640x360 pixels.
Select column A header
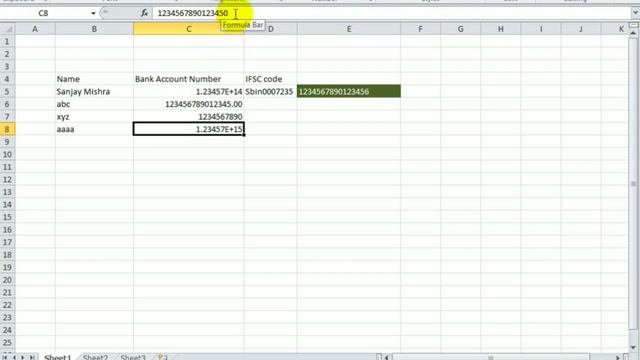35,29
